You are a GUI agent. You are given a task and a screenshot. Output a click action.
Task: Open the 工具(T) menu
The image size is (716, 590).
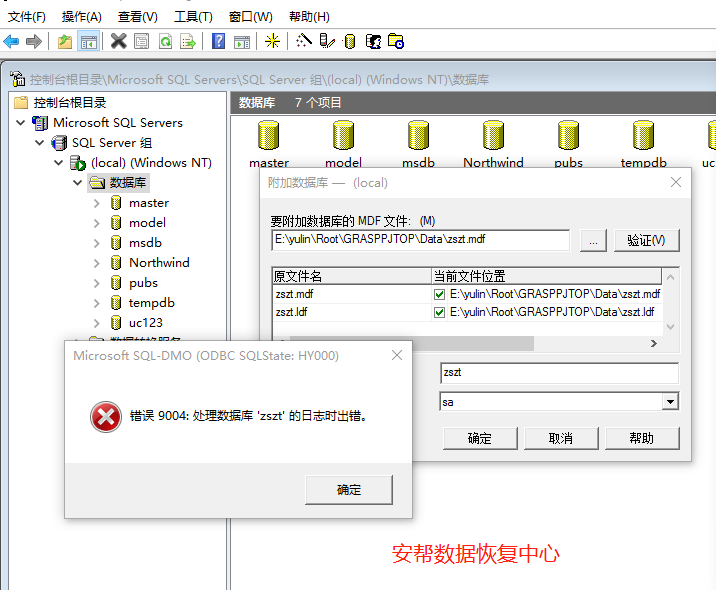[x=193, y=17]
